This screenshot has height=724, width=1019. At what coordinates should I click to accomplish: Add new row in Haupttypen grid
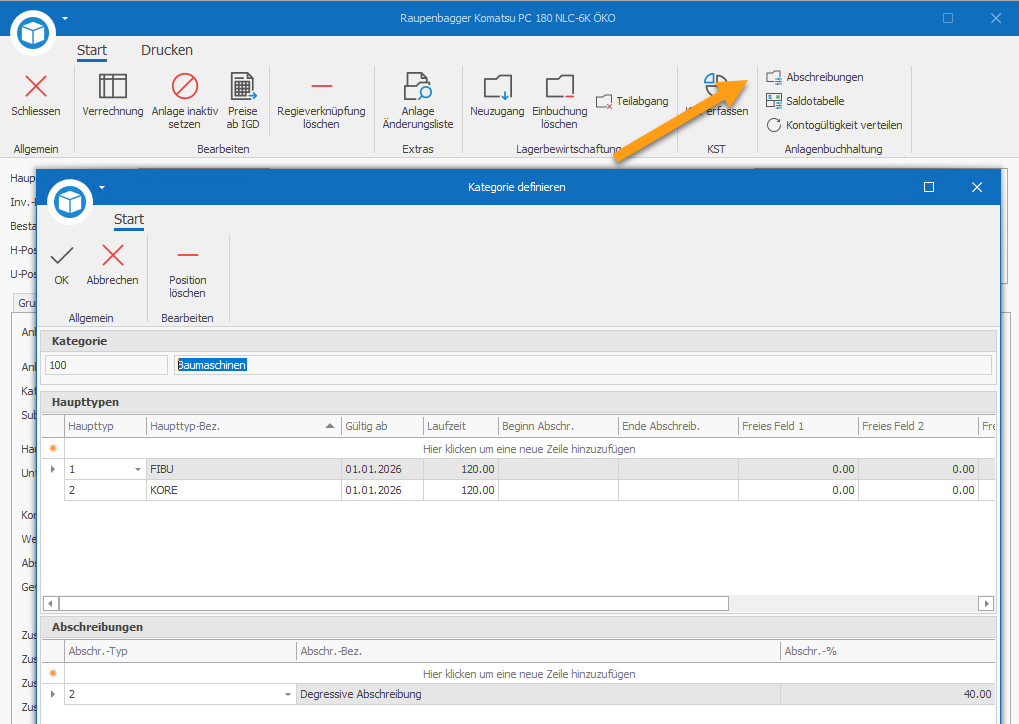click(529, 449)
